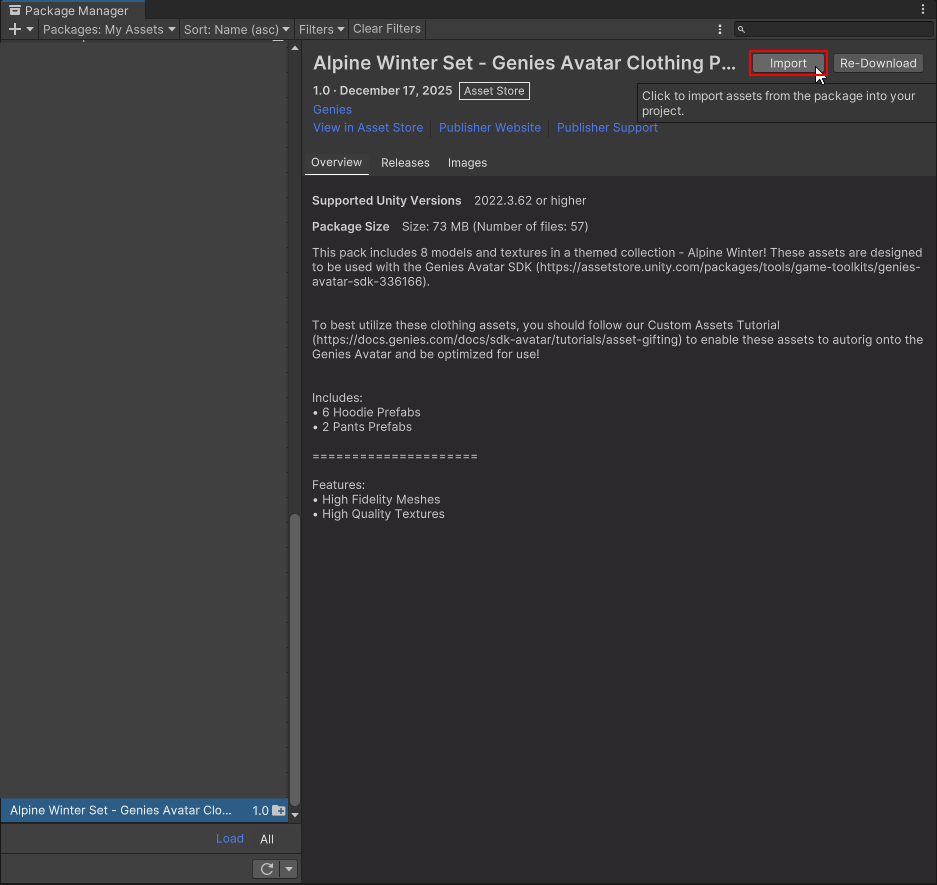Open the Packages: My Assets dropdown
The image size is (937, 885).
tap(109, 30)
